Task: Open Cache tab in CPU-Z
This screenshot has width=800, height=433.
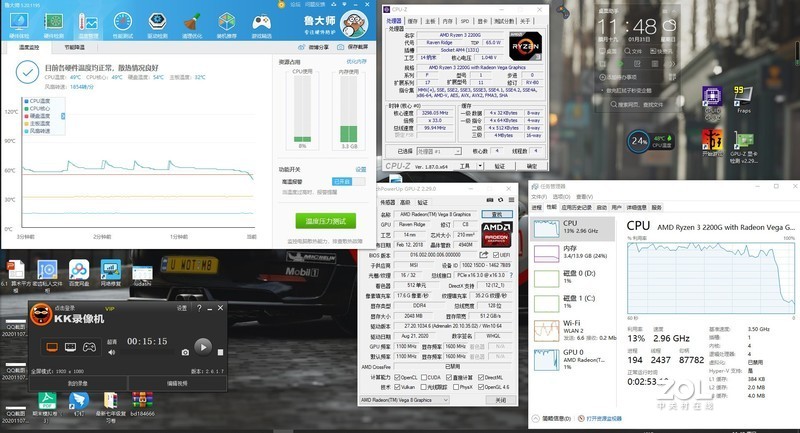Action: tap(412, 21)
